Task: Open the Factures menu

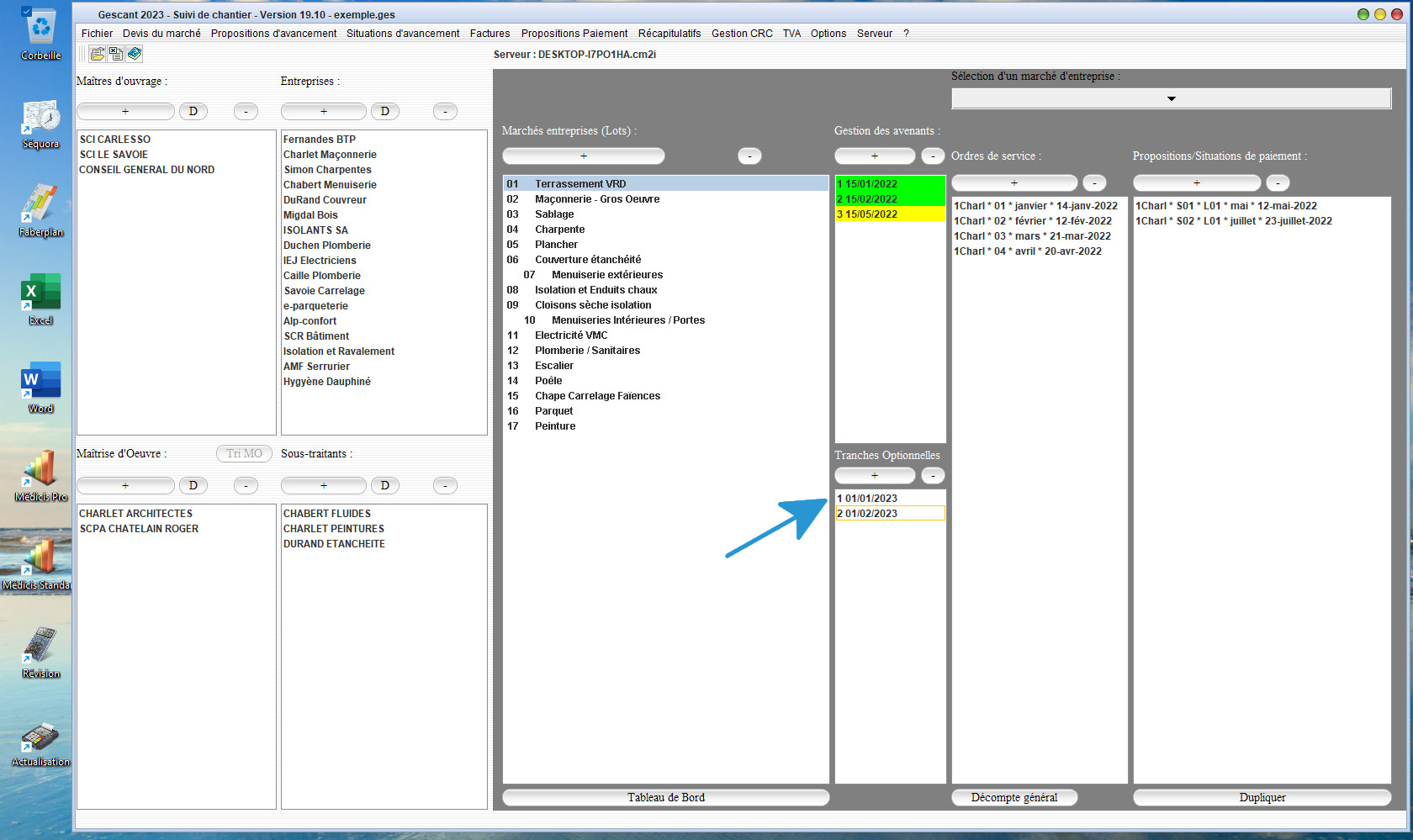Action: [490, 34]
